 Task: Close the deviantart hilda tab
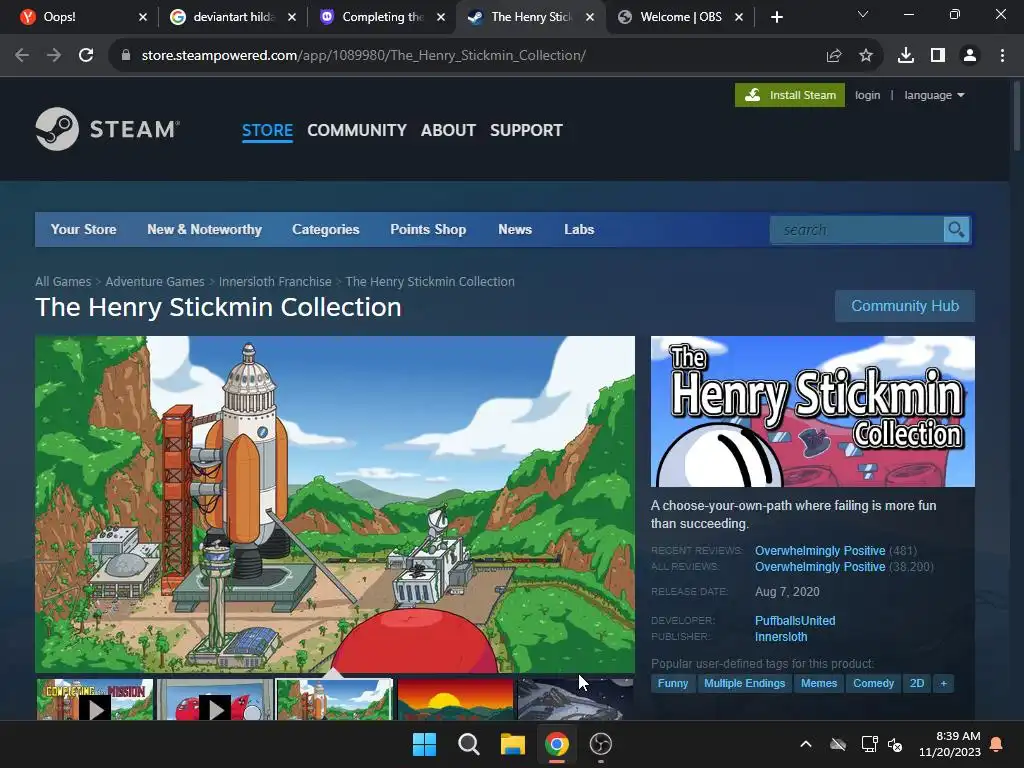point(292,17)
